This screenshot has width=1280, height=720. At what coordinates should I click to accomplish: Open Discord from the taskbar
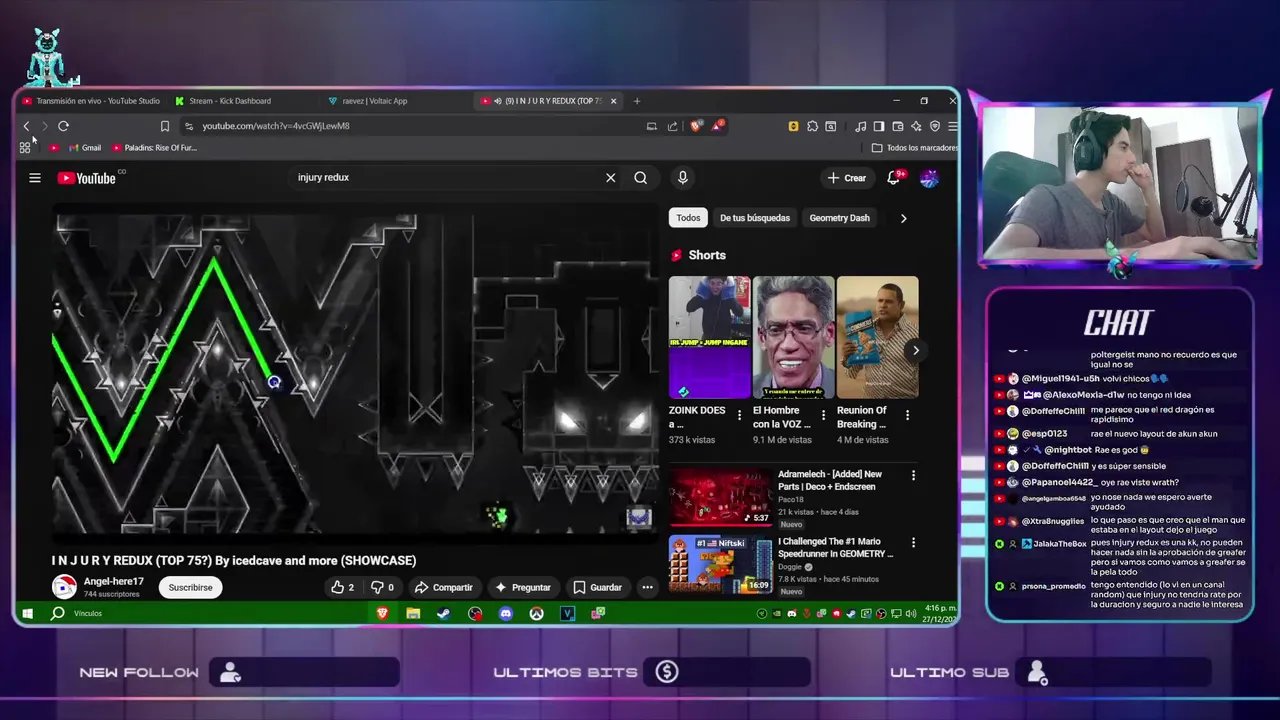click(506, 613)
